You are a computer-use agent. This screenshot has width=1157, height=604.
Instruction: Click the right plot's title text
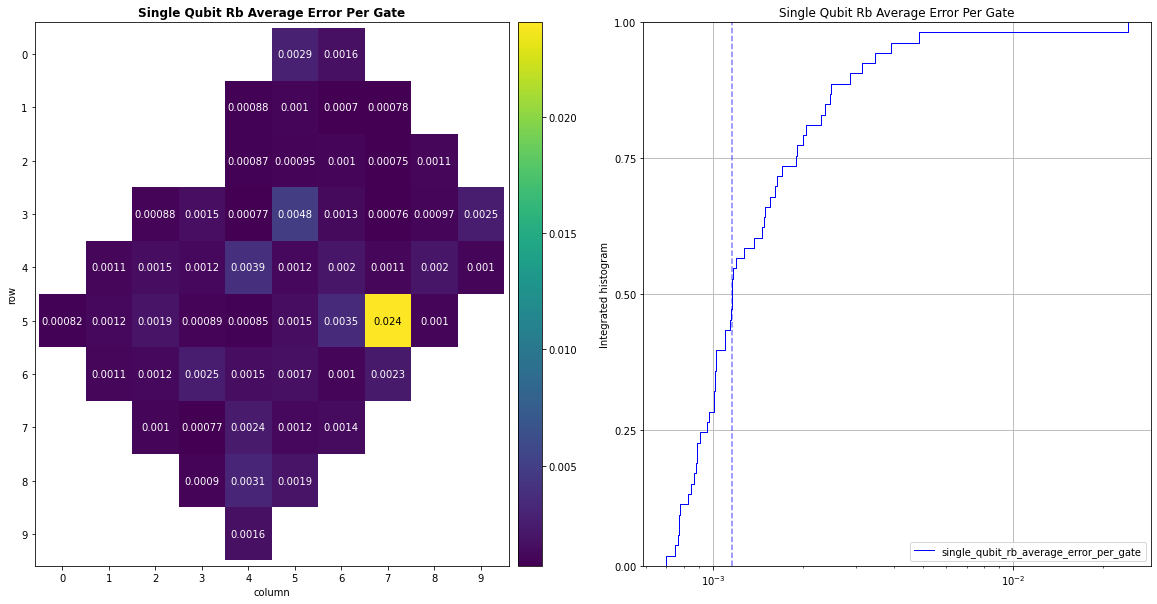coord(896,12)
